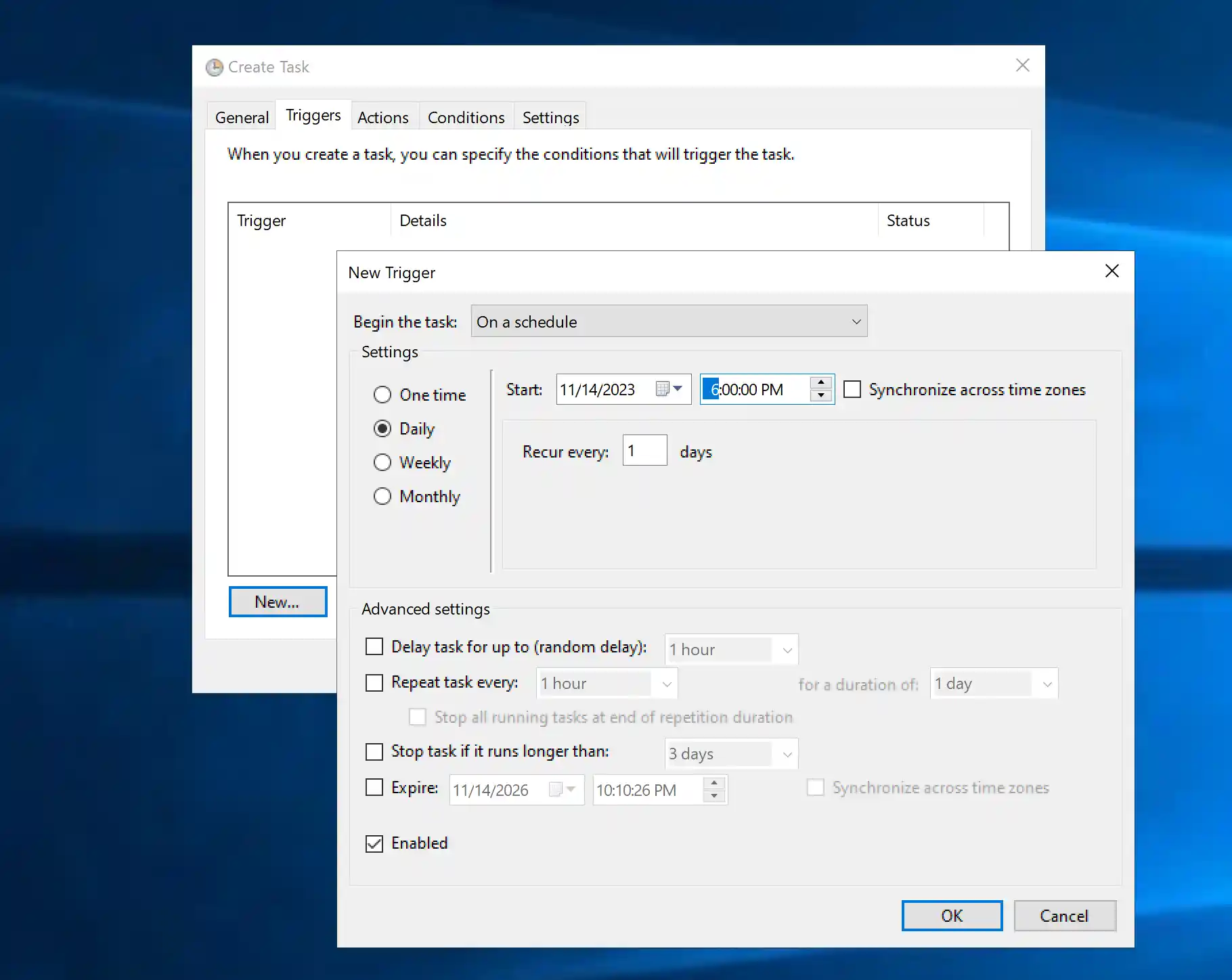
Task: Enable Synchronize across time zones for Start
Action: point(852,390)
